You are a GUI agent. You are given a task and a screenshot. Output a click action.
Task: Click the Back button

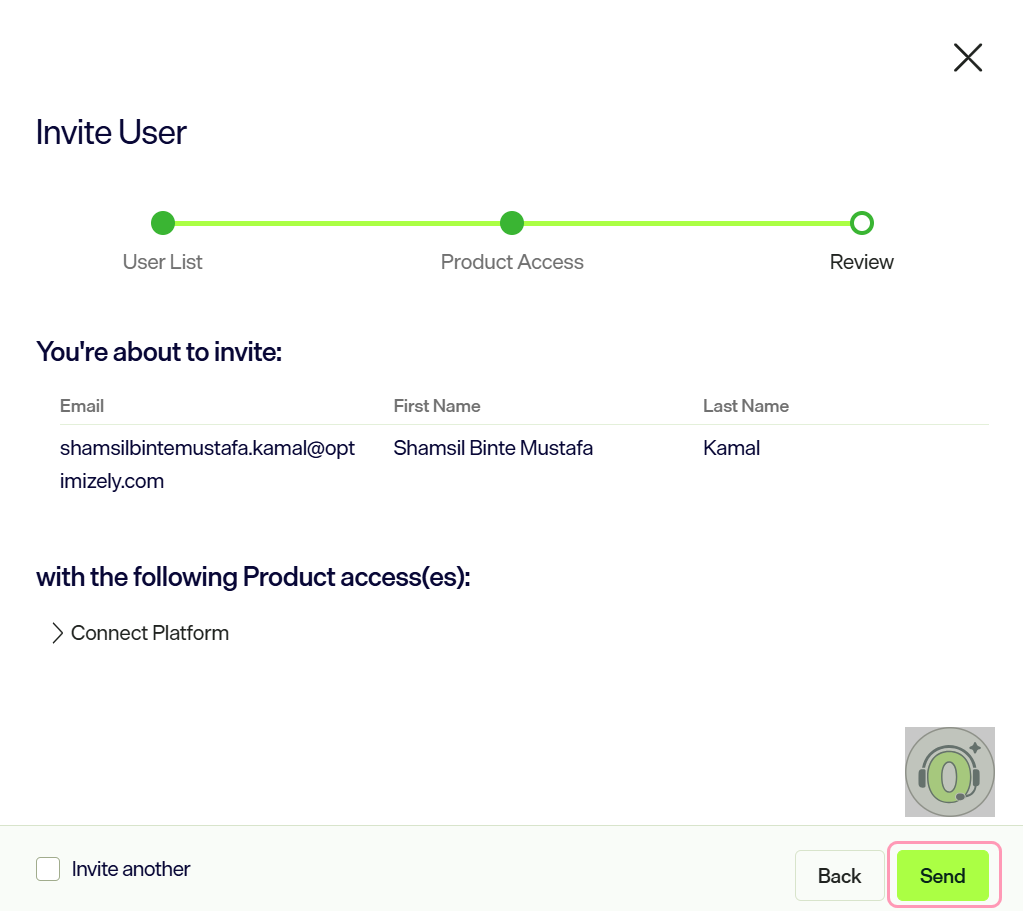click(x=840, y=876)
